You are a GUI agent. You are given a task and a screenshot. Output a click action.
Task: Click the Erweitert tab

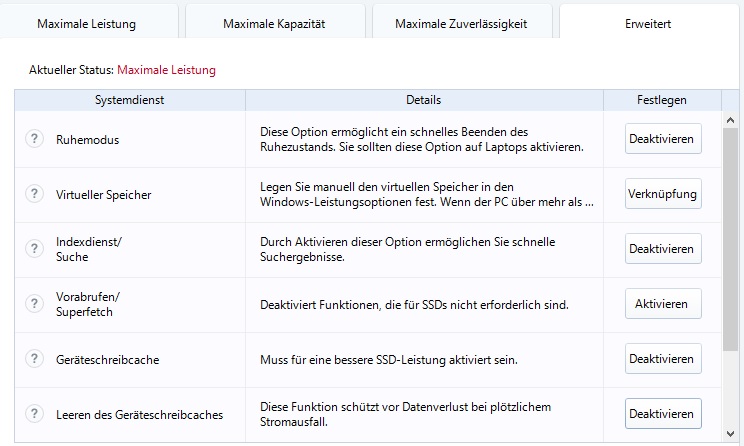pyautogui.click(x=648, y=23)
